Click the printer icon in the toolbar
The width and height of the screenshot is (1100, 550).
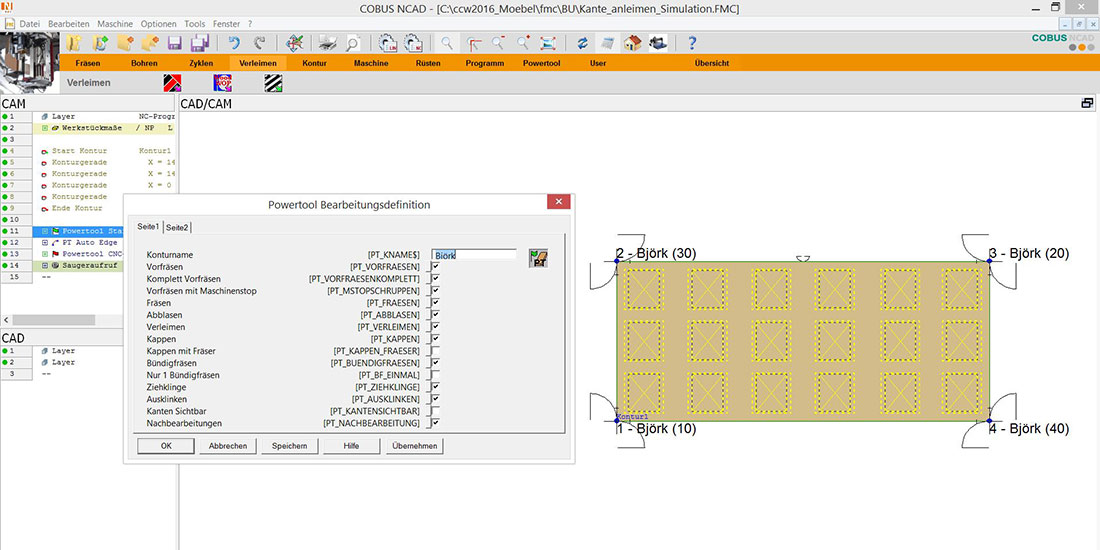328,43
